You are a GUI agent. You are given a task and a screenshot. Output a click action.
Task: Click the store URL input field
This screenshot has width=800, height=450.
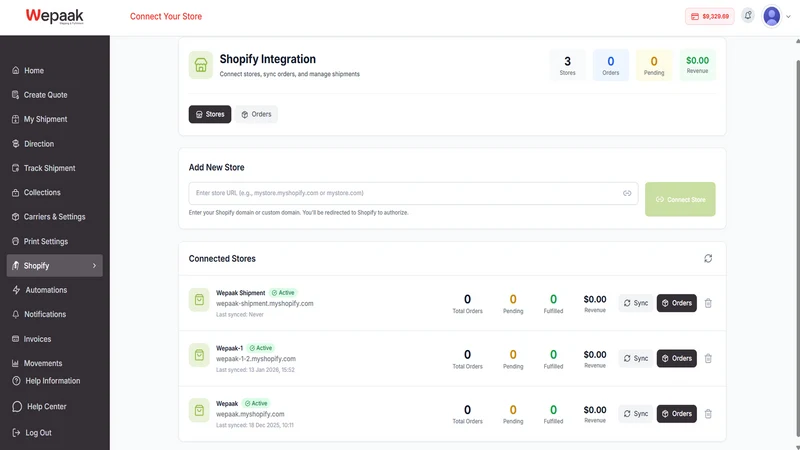413,193
